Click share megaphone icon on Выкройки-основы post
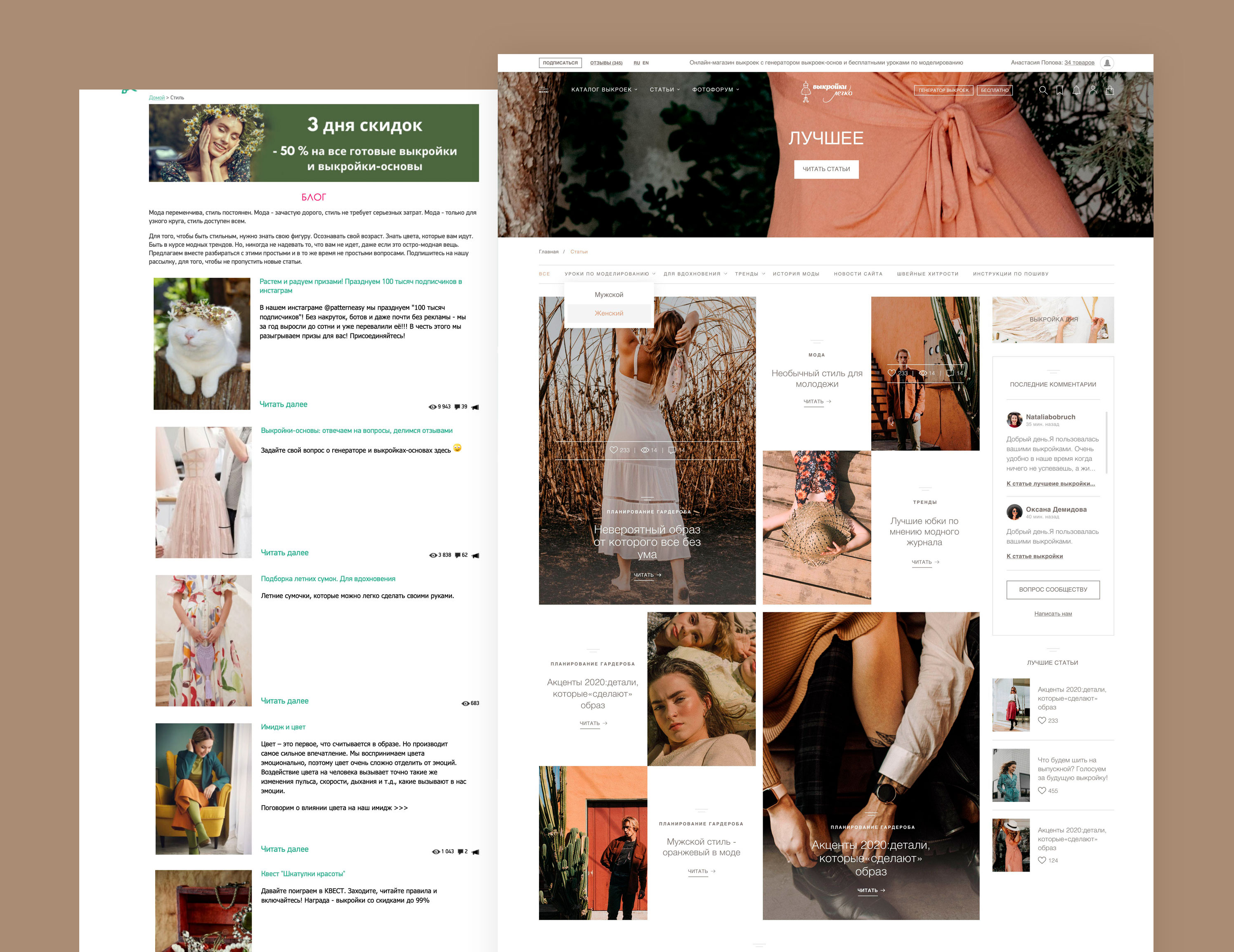This screenshot has width=1234, height=952. coord(475,555)
